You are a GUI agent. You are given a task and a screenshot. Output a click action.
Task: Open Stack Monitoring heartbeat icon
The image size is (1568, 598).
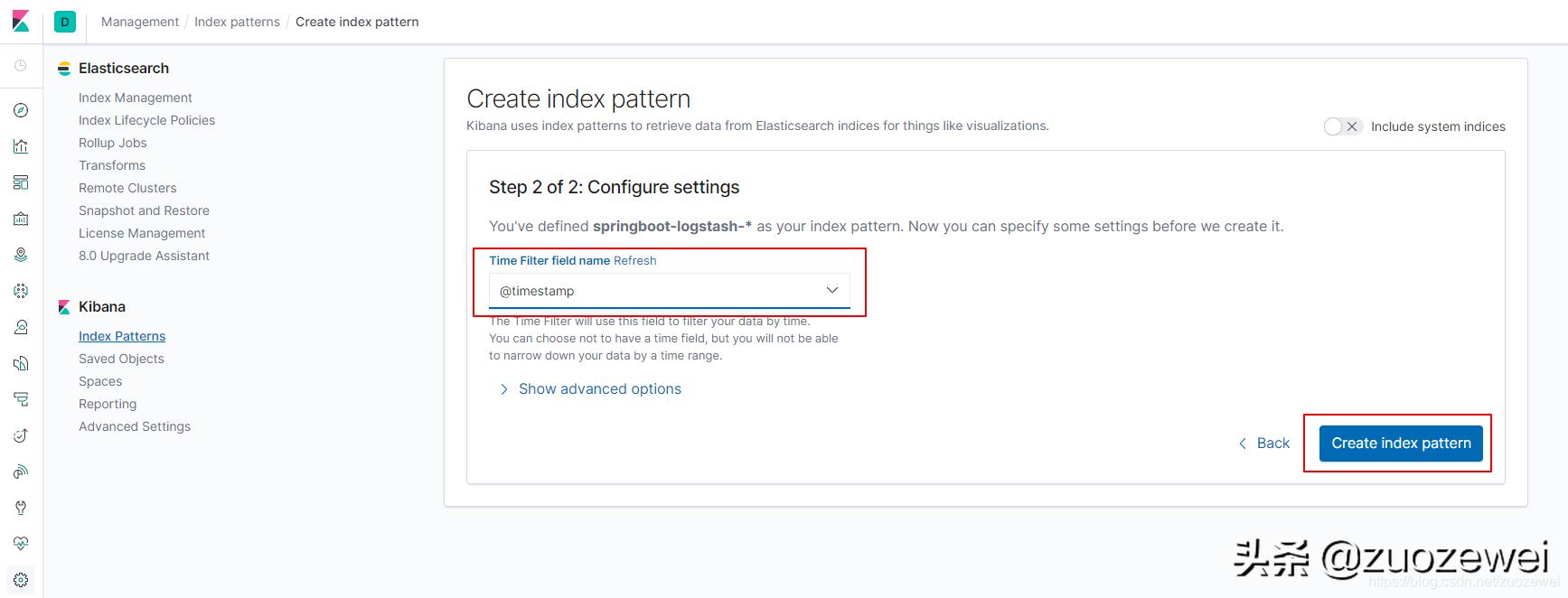point(21,544)
